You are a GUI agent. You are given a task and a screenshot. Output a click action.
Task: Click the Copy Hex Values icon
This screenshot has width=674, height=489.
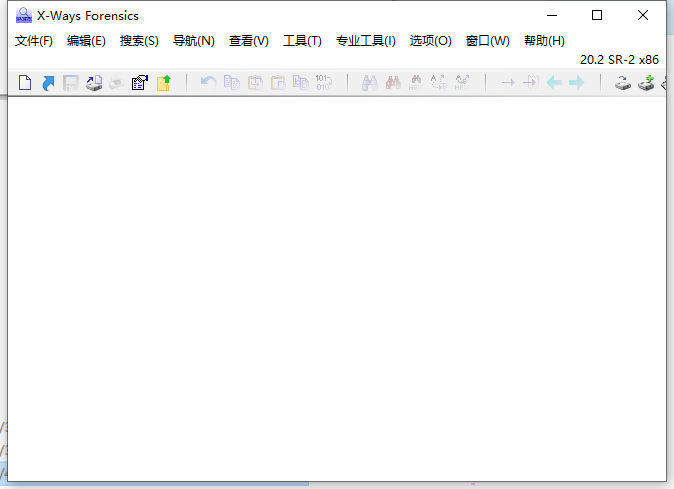[301, 82]
